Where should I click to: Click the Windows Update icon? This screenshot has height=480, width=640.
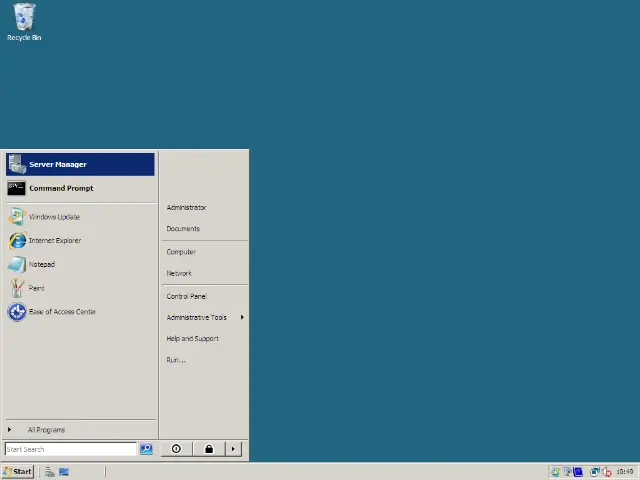tap(17, 217)
